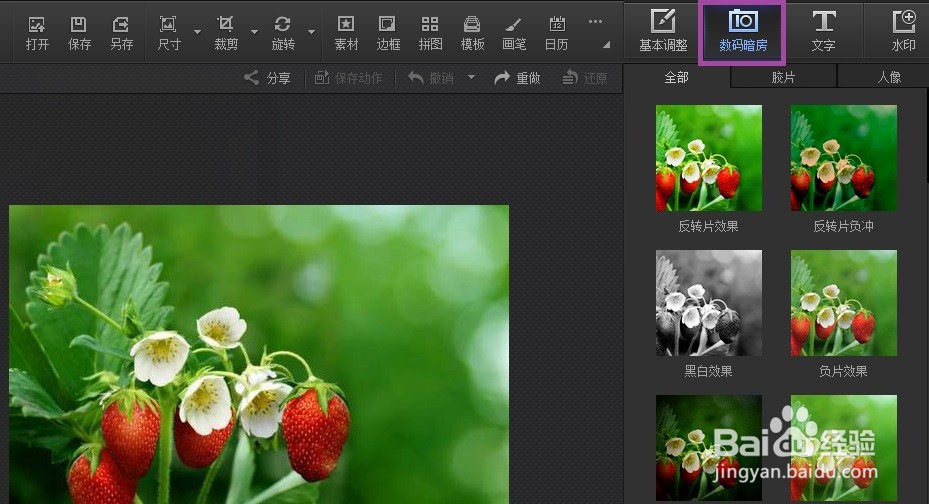929x504 pixels.
Task: Apply the 反转片效果 thumbnail
Action: [x=709, y=158]
